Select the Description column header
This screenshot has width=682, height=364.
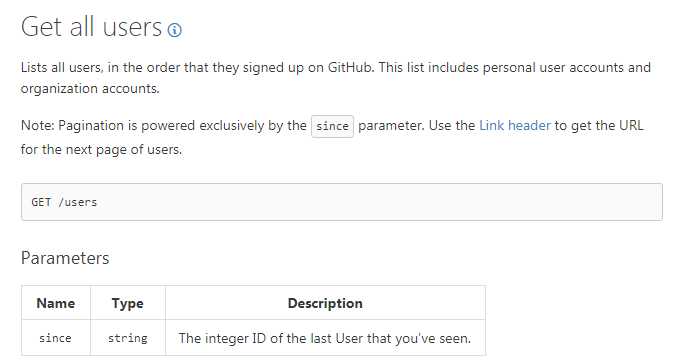[x=325, y=303]
